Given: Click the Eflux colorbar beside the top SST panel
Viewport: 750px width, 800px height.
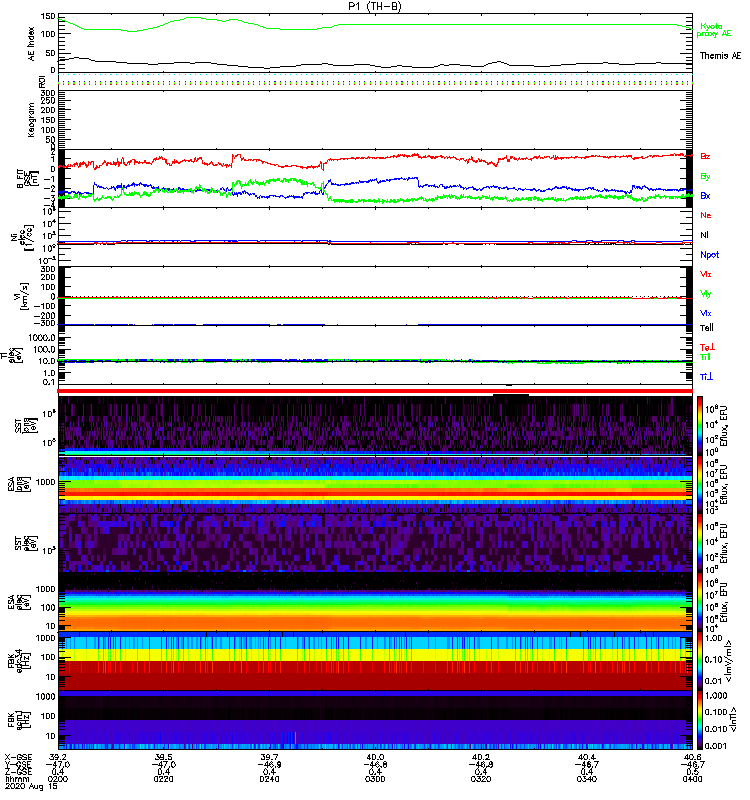Looking at the screenshot, I should pyautogui.click(x=699, y=425).
